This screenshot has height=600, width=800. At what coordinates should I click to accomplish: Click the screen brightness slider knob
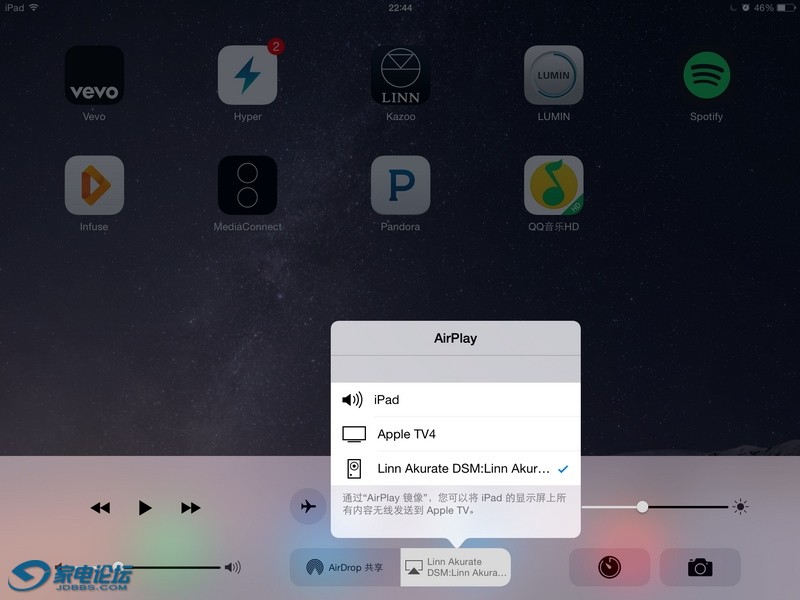(x=643, y=507)
